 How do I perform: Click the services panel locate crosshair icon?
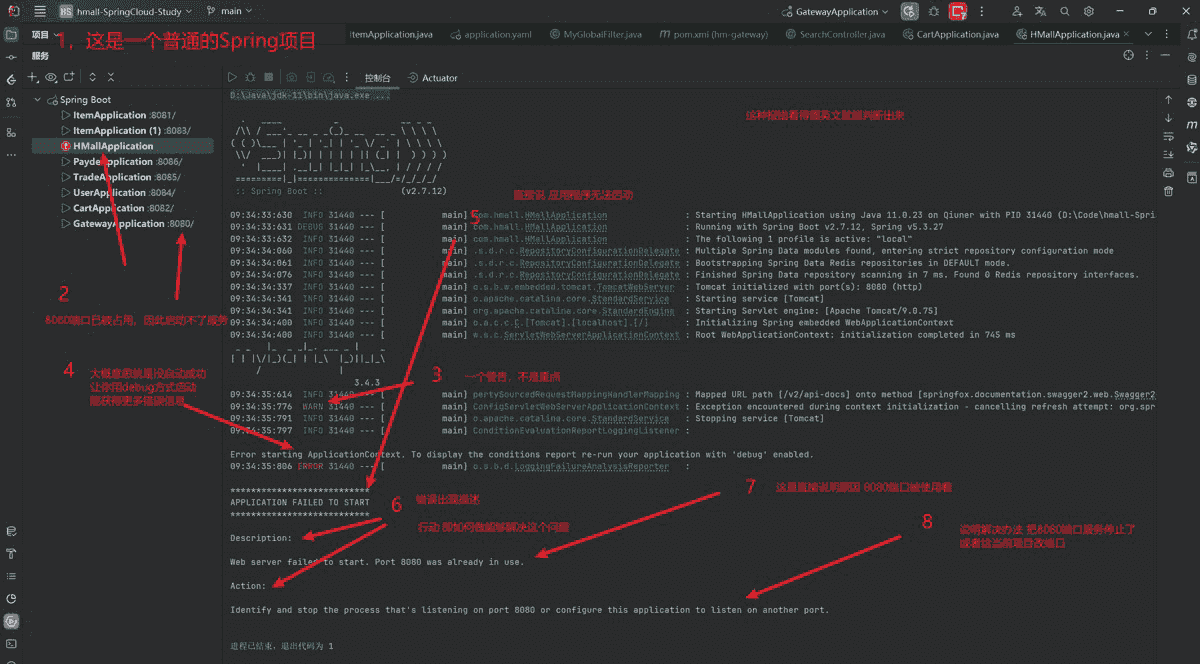click(x=1130, y=56)
